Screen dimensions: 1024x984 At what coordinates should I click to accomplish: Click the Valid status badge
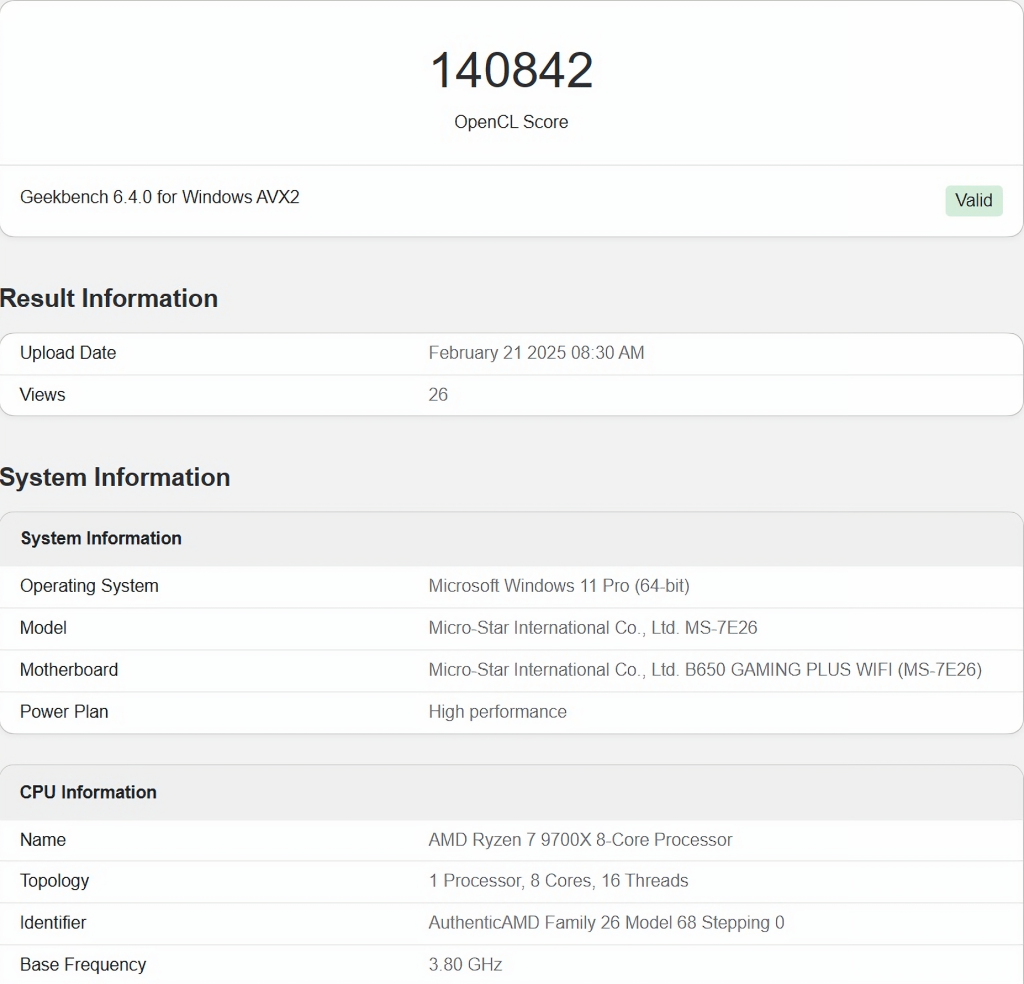[974, 200]
